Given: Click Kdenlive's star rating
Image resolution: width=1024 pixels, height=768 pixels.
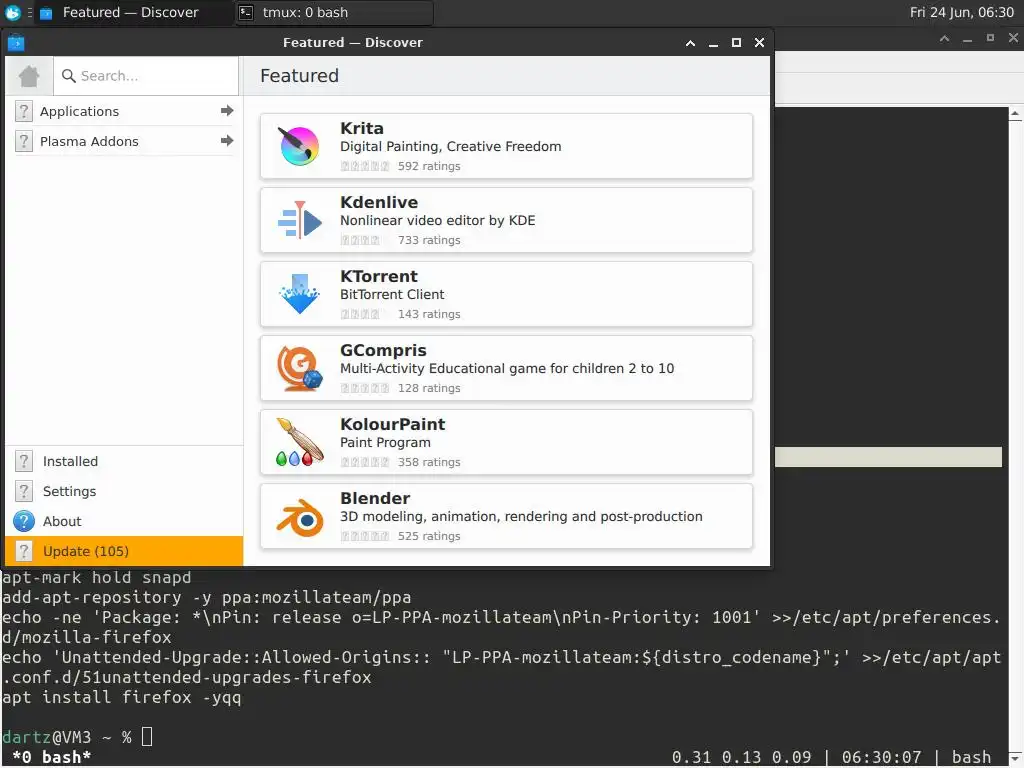Looking at the screenshot, I should point(360,240).
